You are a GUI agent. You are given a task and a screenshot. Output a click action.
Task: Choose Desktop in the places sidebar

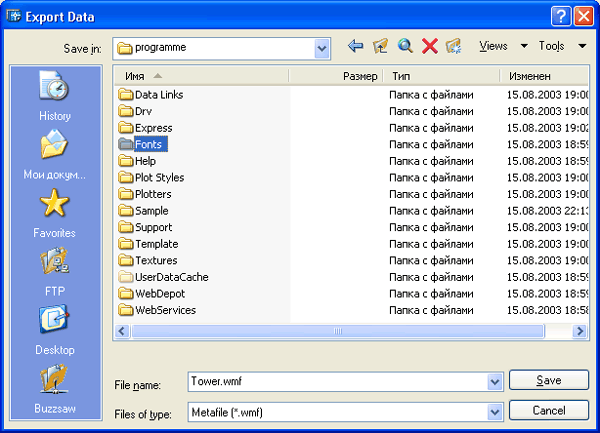55,330
